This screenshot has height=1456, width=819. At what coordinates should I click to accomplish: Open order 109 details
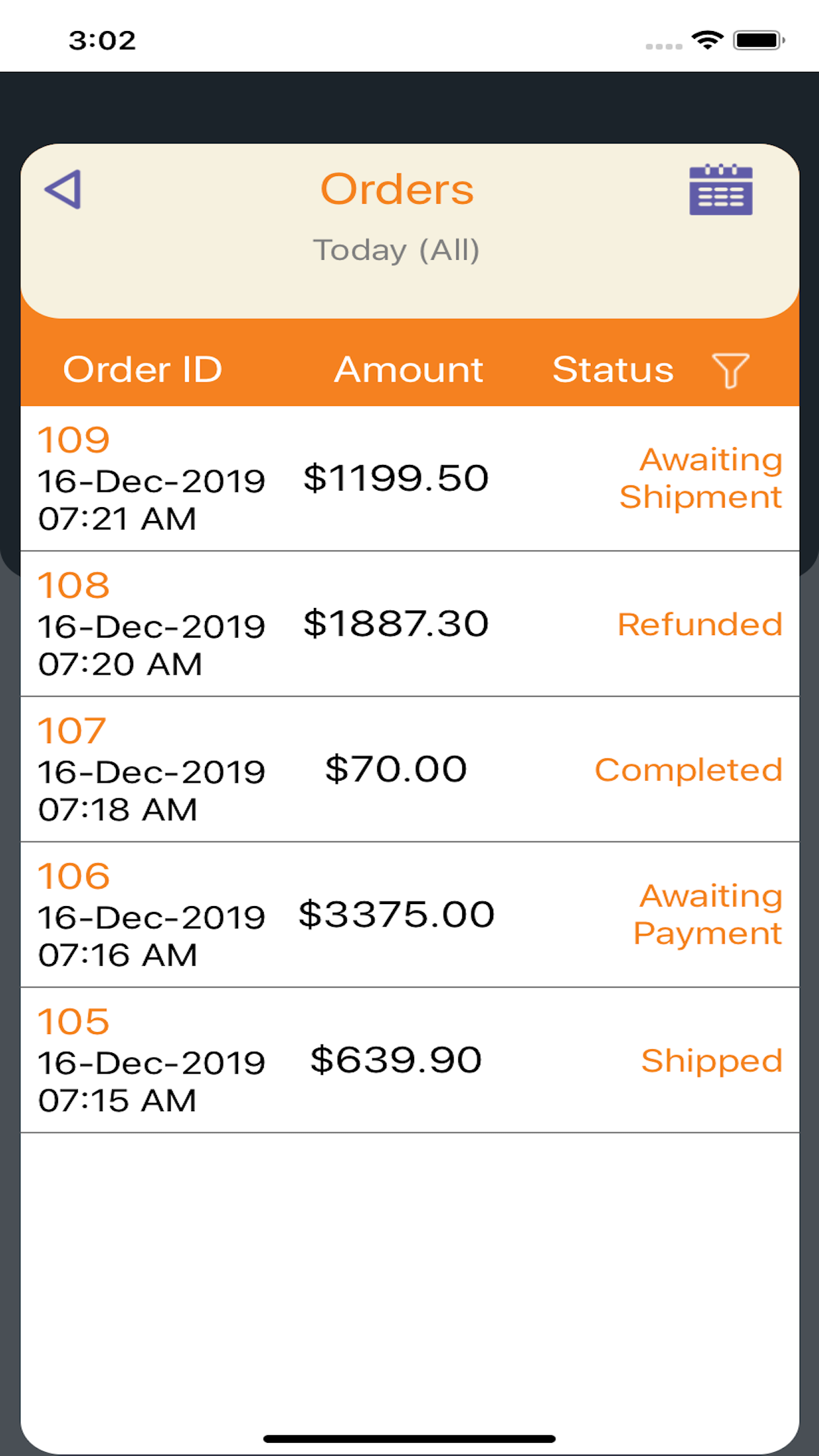click(x=73, y=440)
